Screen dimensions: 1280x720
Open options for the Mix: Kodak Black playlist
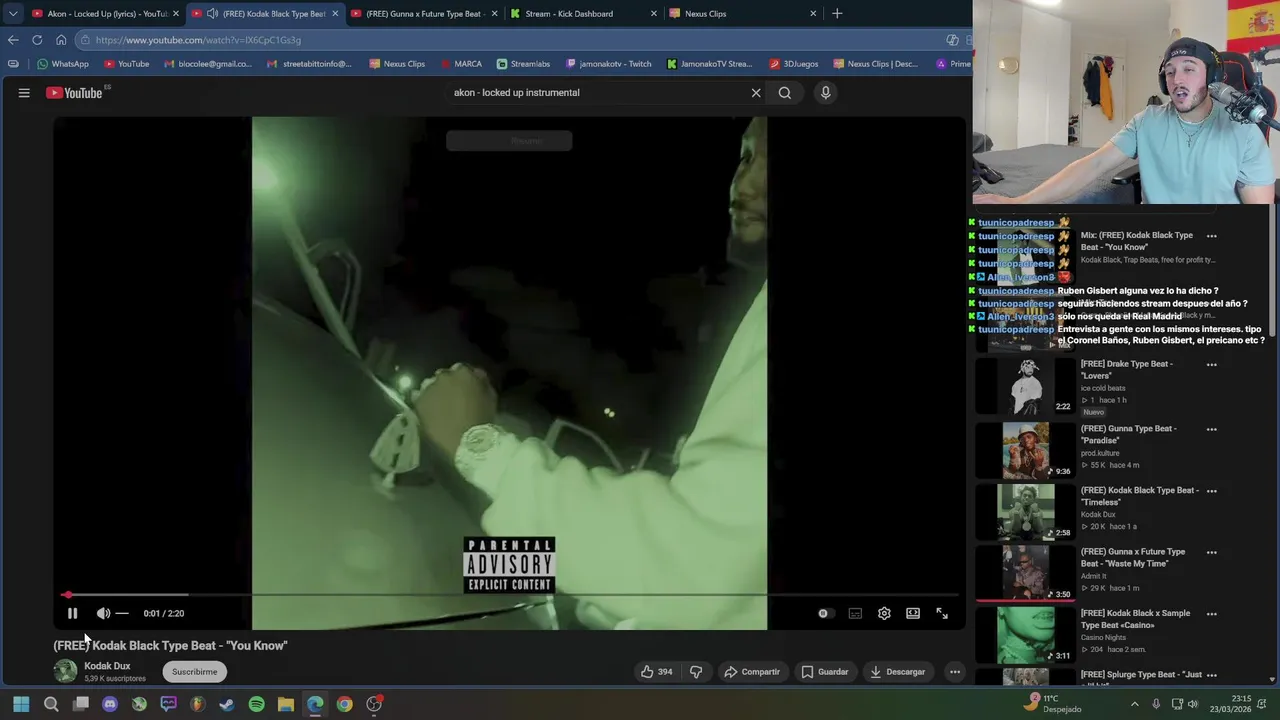(x=1211, y=237)
